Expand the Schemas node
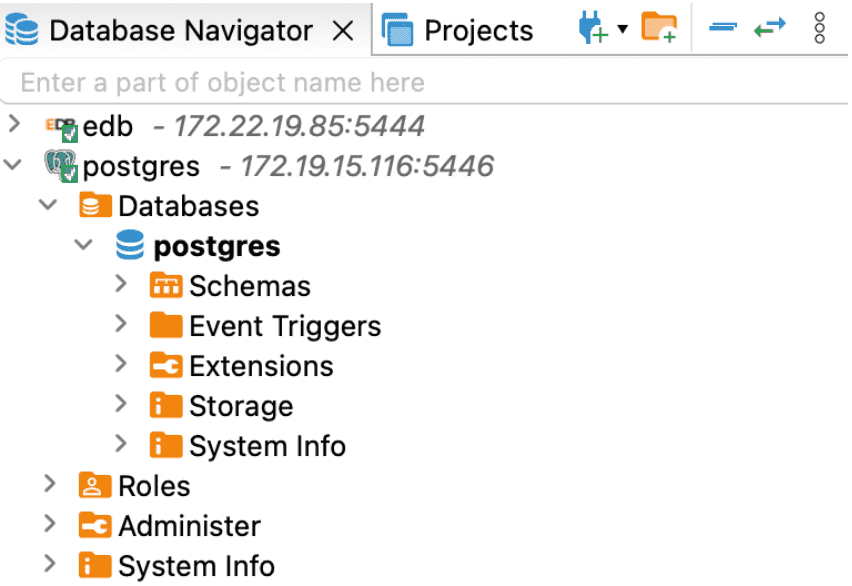The image size is (852, 586). (121, 285)
